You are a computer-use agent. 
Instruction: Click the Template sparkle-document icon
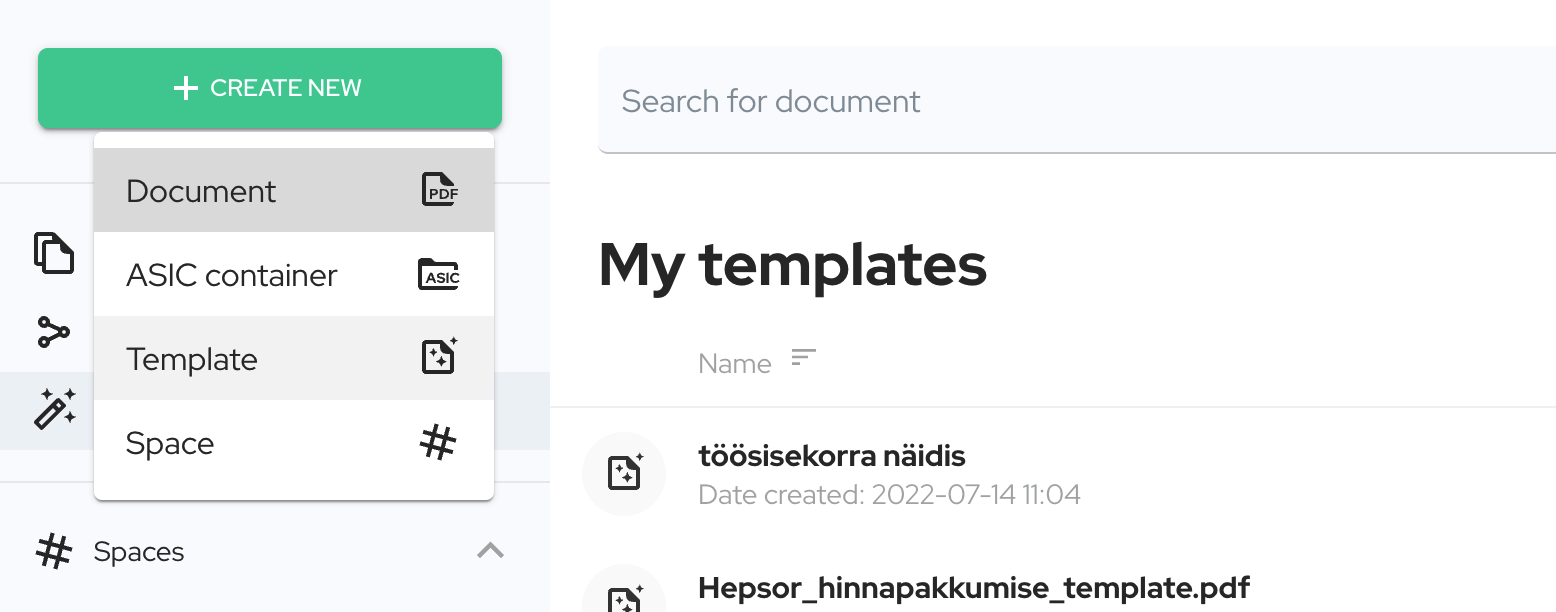click(438, 357)
